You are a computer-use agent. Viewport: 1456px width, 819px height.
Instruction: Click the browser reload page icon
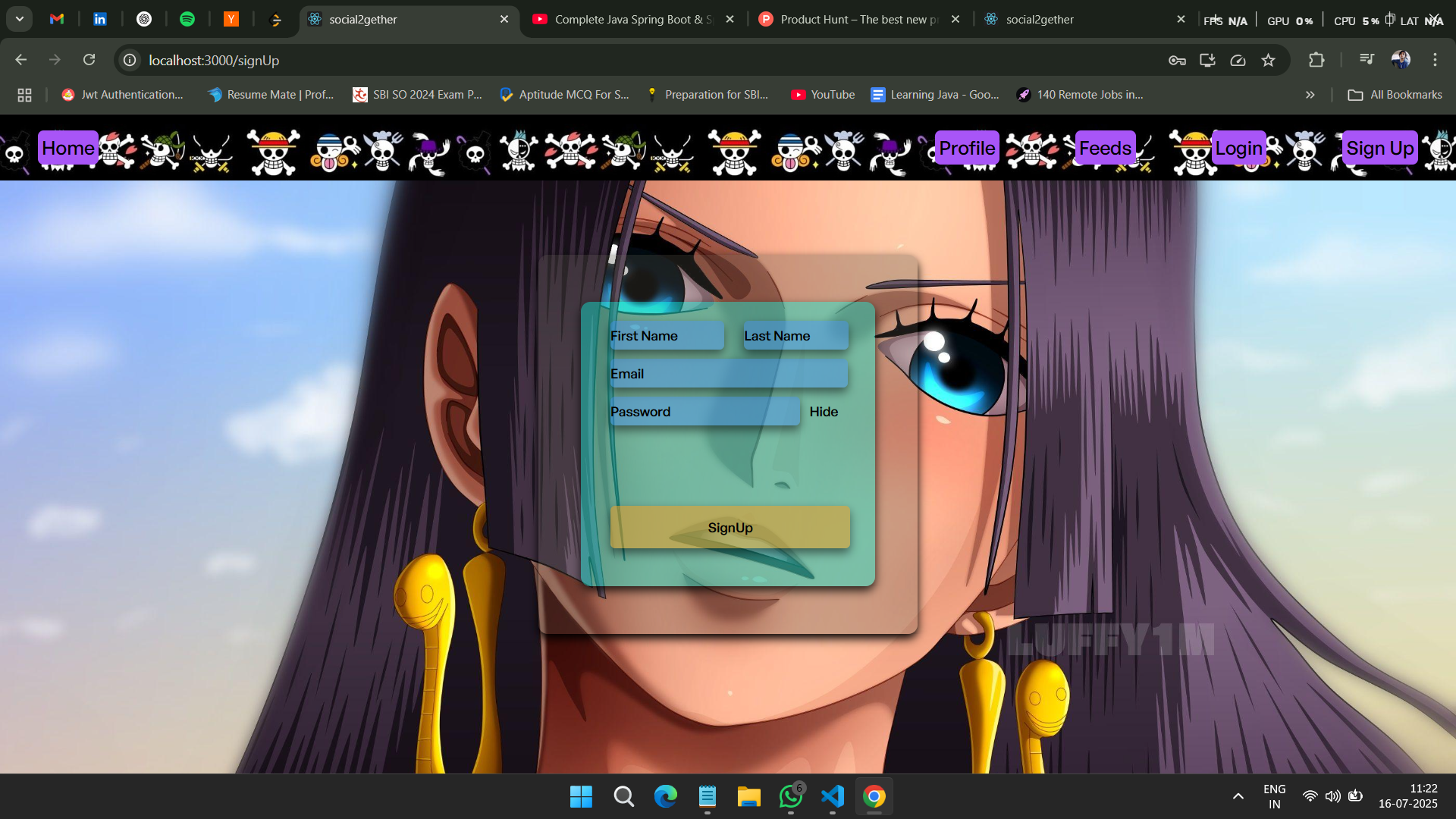pos(89,60)
